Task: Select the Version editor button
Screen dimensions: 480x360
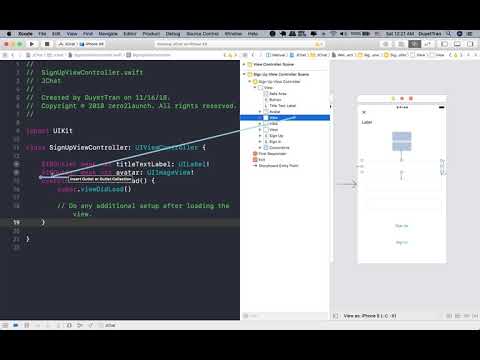Action: 427,44
